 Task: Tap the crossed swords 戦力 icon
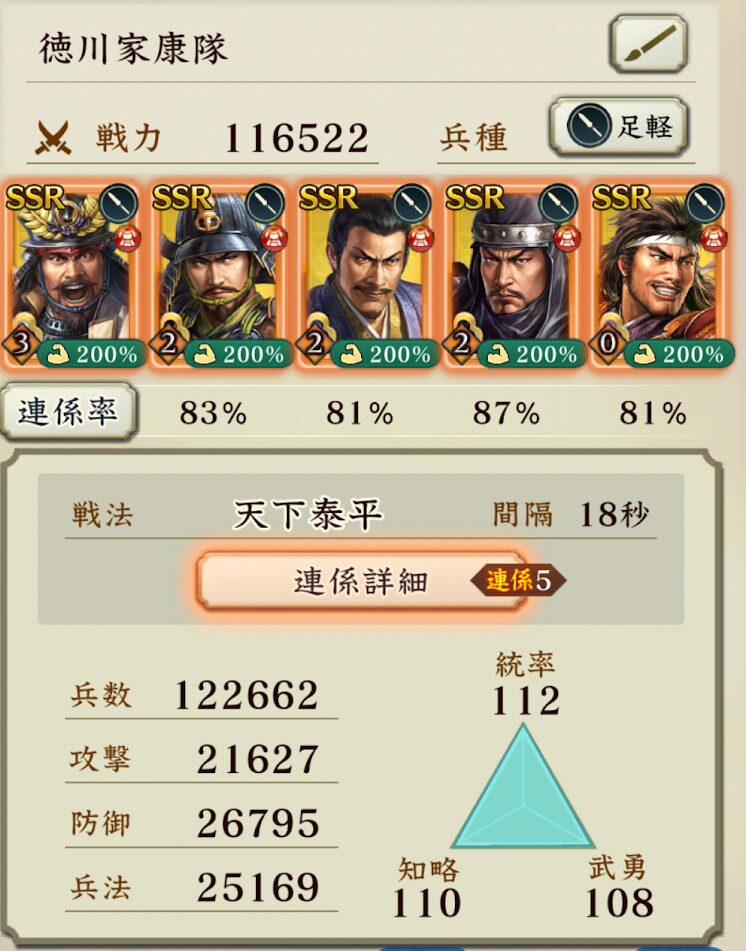[53, 138]
